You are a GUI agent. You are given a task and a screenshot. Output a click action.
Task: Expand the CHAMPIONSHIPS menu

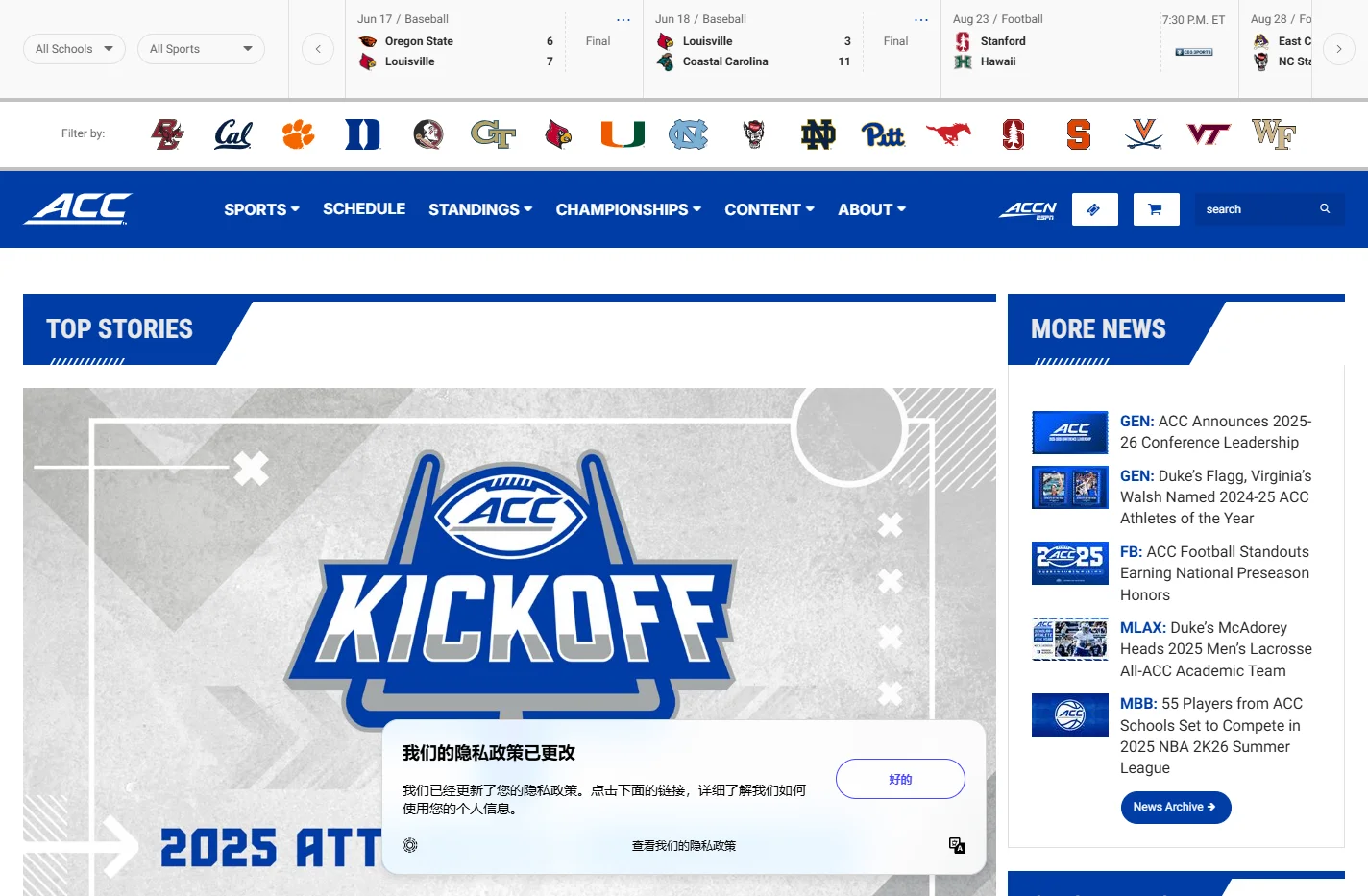click(628, 209)
